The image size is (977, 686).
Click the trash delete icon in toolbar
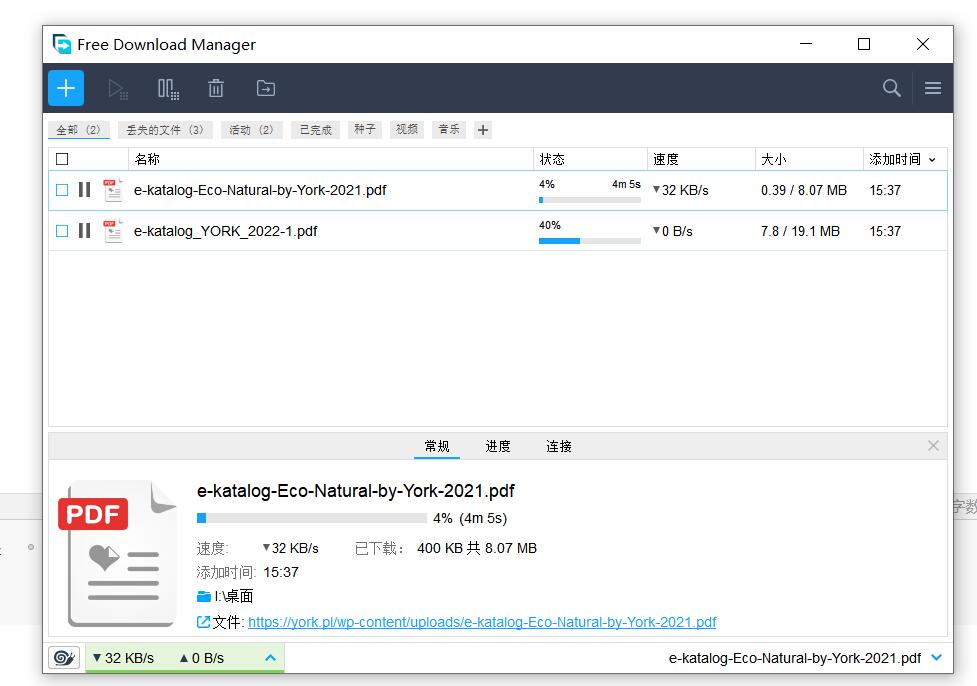[x=216, y=89]
